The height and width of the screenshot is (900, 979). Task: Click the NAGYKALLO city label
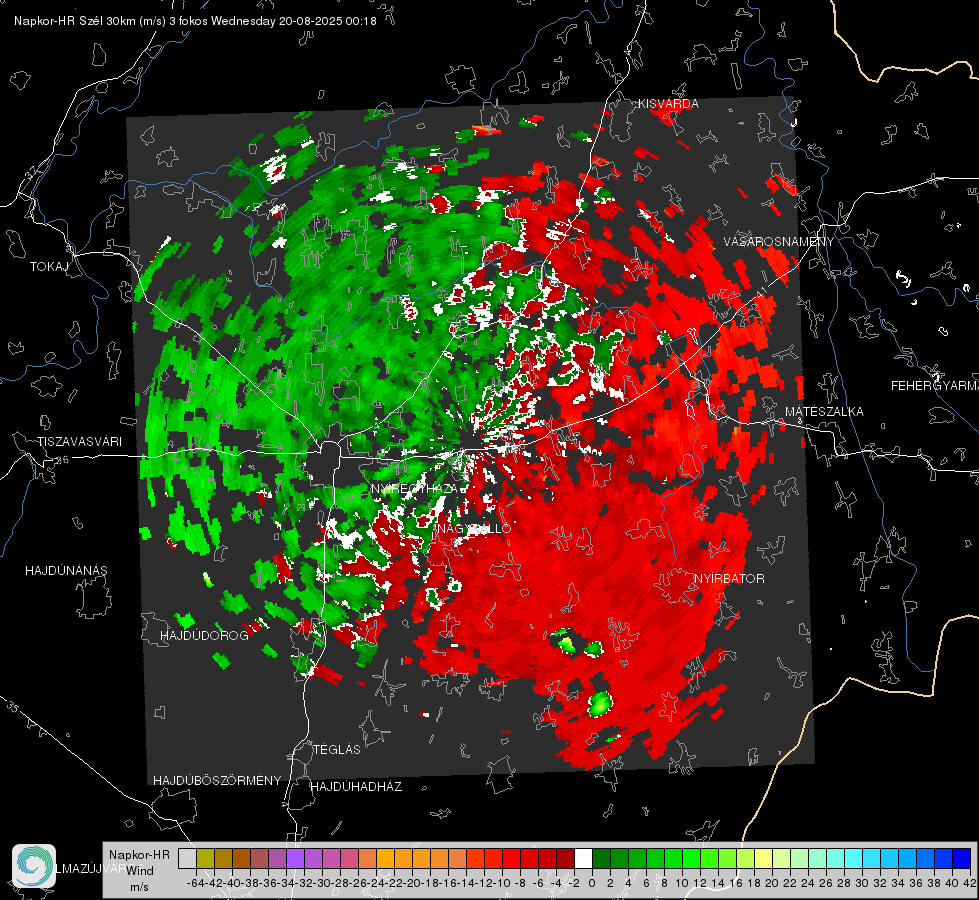click(474, 529)
